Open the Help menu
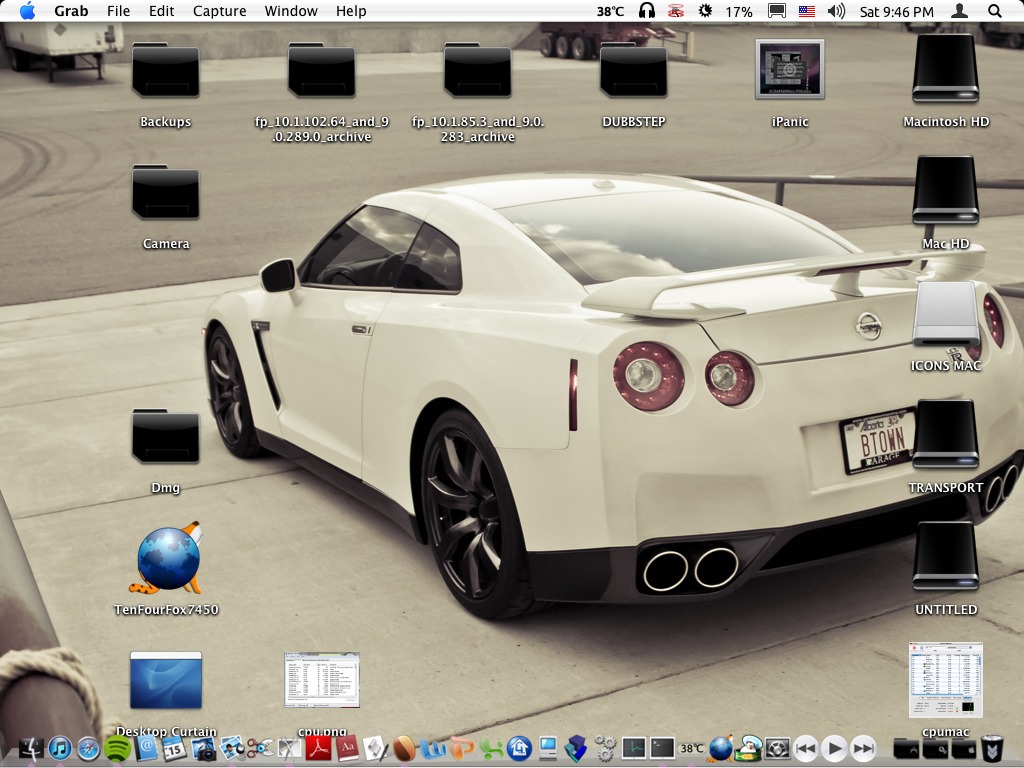 click(x=351, y=11)
